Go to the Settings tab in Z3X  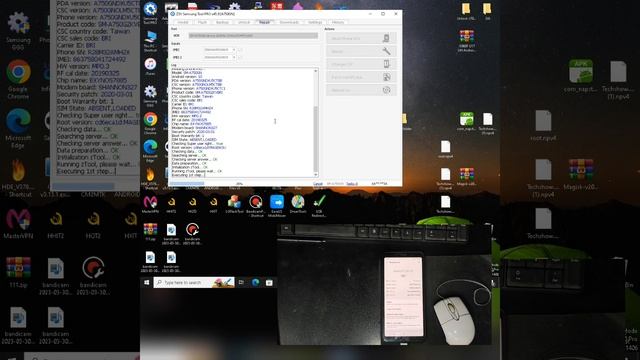(x=315, y=22)
